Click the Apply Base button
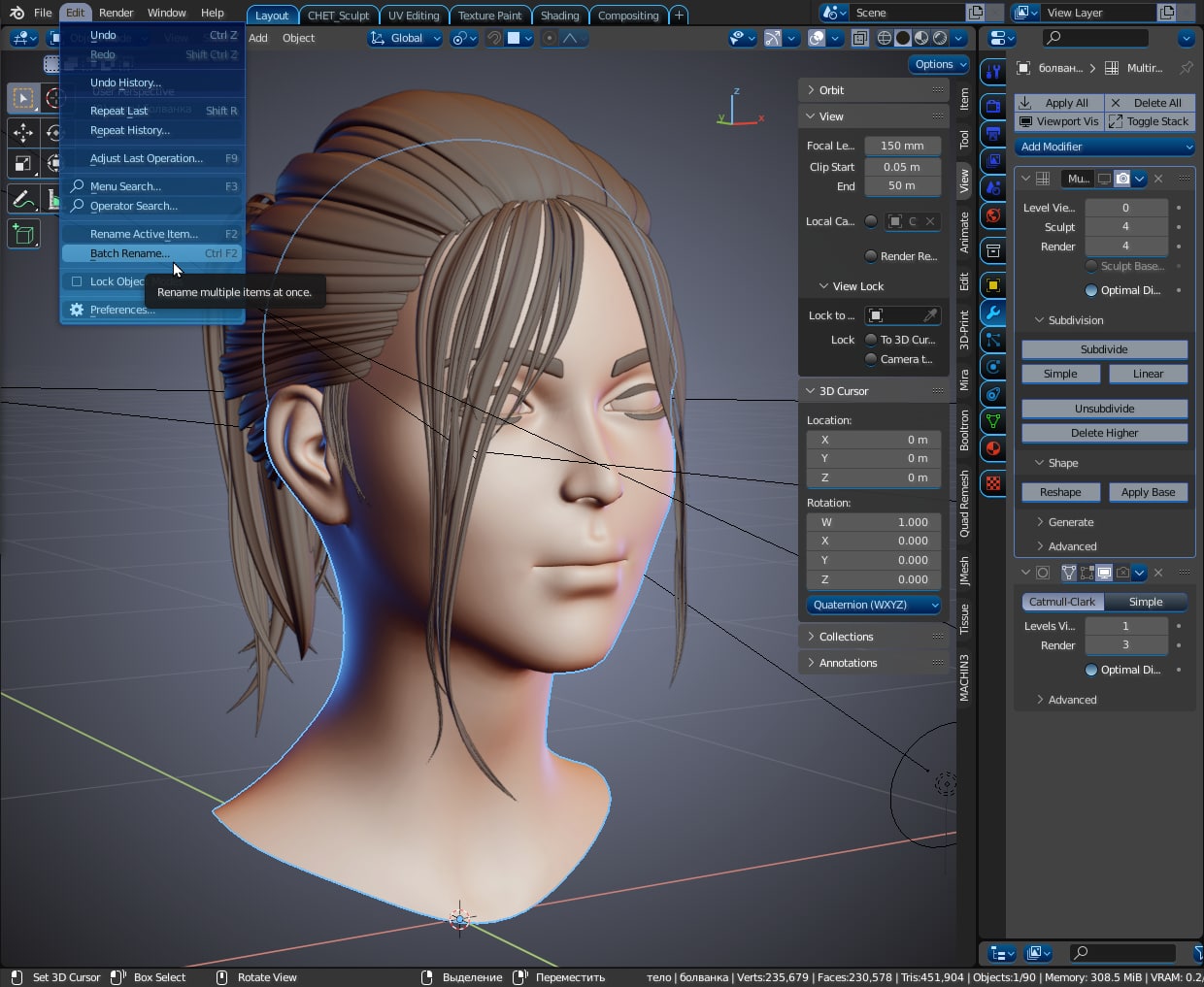Screen dimensions: 1204x987 pos(1149,492)
